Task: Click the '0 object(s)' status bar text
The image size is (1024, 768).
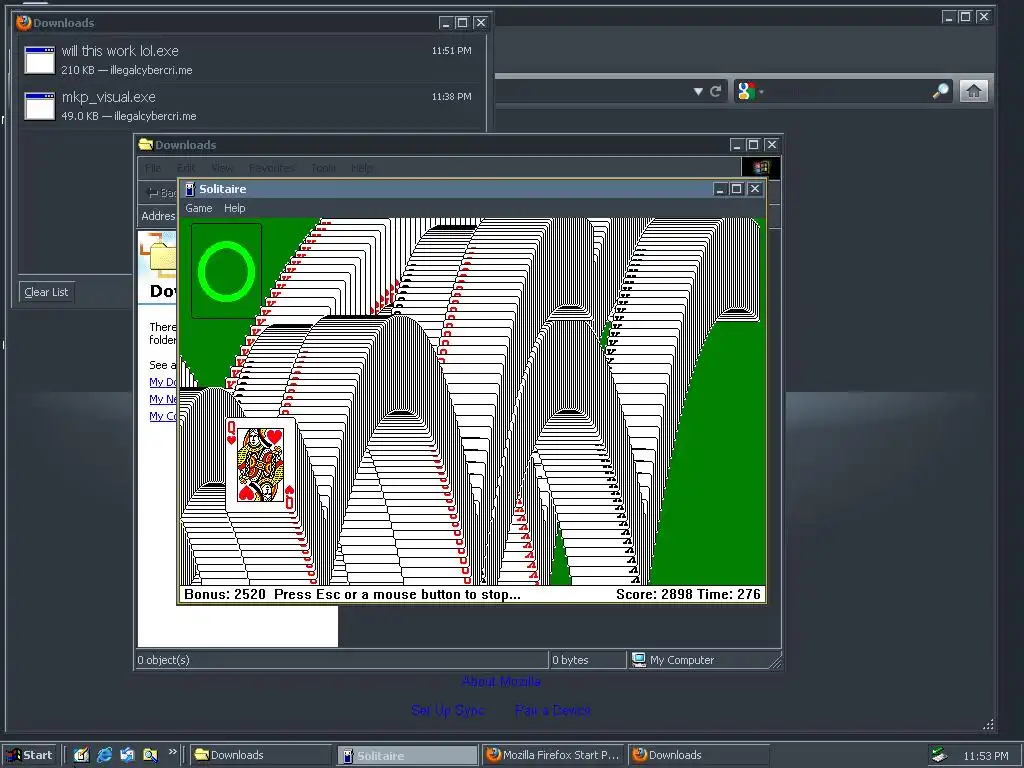Action: [x=163, y=660]
